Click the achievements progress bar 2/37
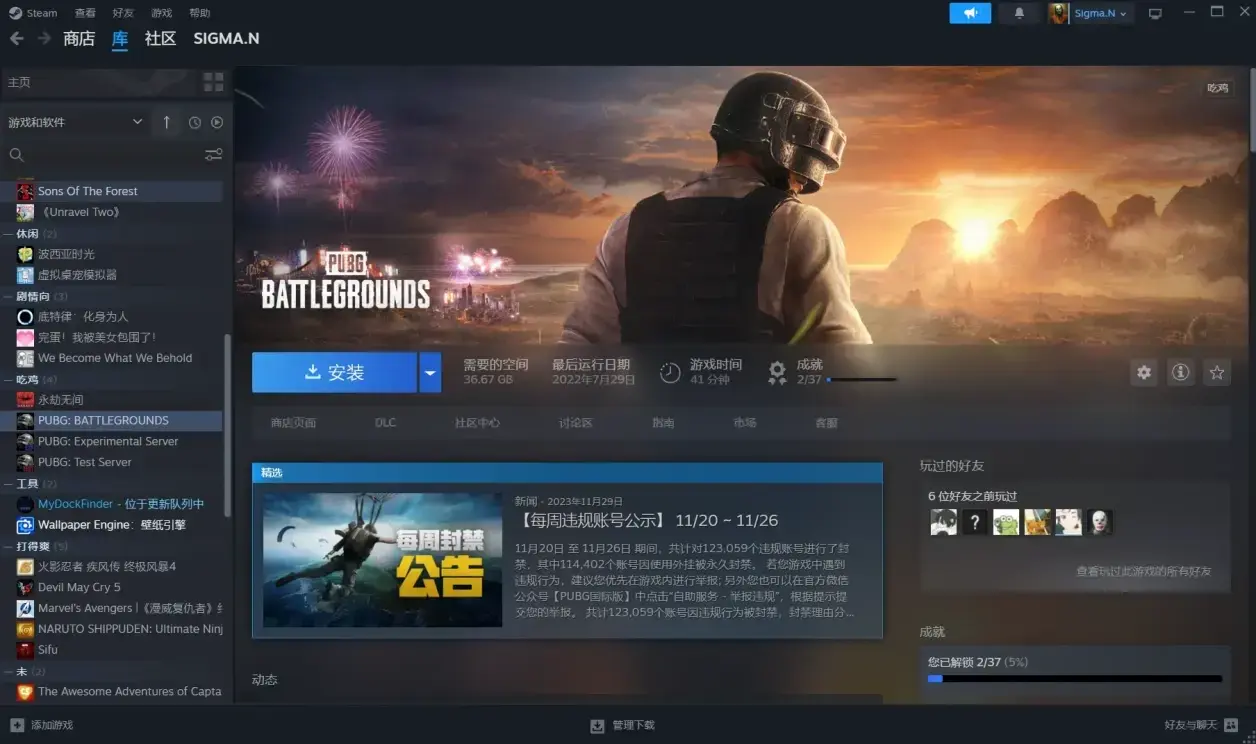This screenshot has height=744, width=1256. click(x=1075, y=679)
